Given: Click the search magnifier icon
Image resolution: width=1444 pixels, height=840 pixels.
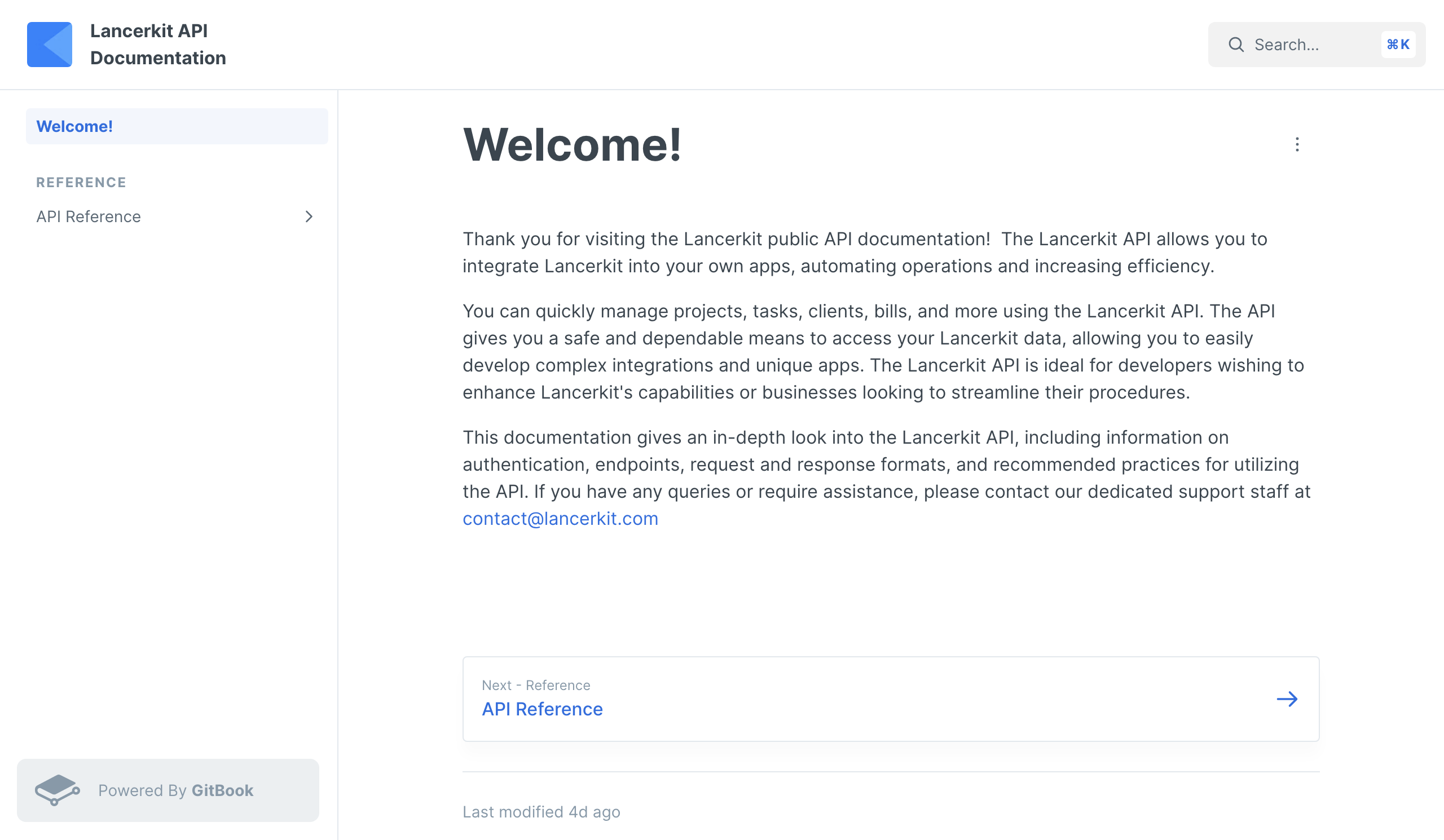Looking at the screenshot, I should coord(1236,45).
